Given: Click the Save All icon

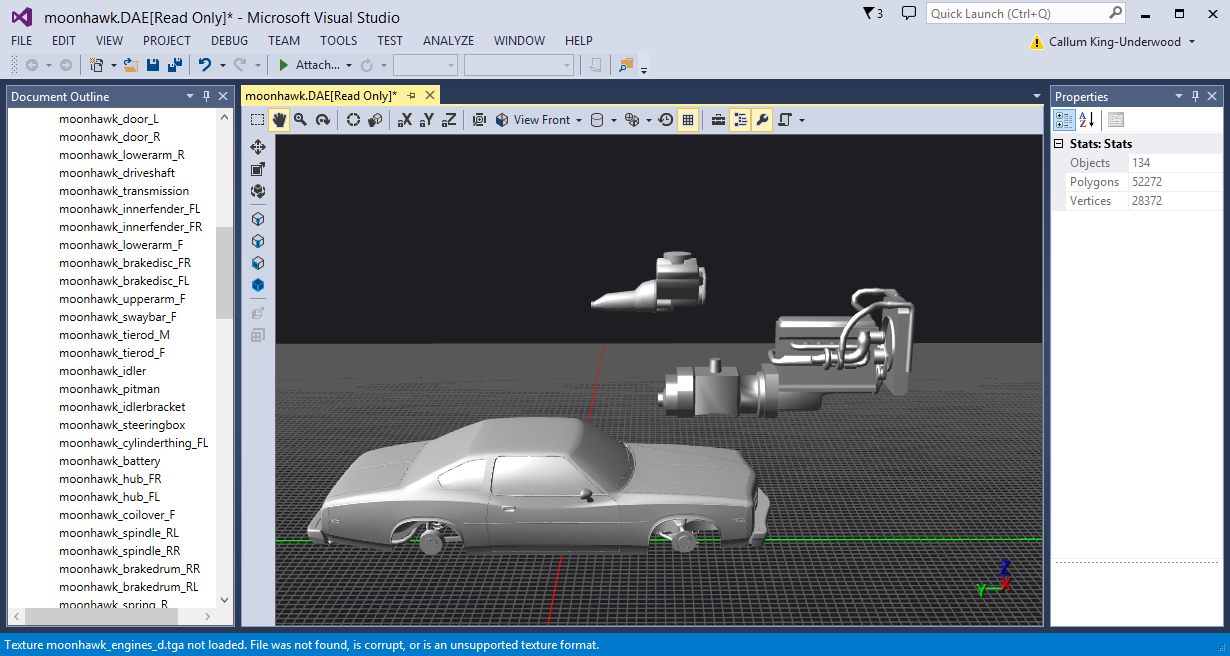Looking at the screenshot, I should click(x=175, y=65).
